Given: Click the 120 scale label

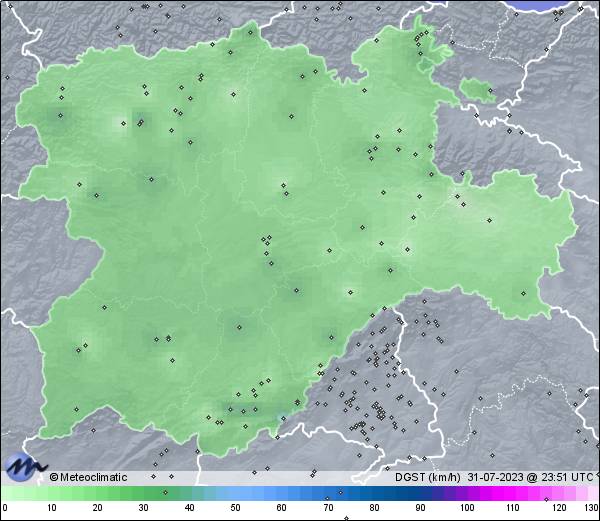Looking at the screenshot, I should (559, 508).
